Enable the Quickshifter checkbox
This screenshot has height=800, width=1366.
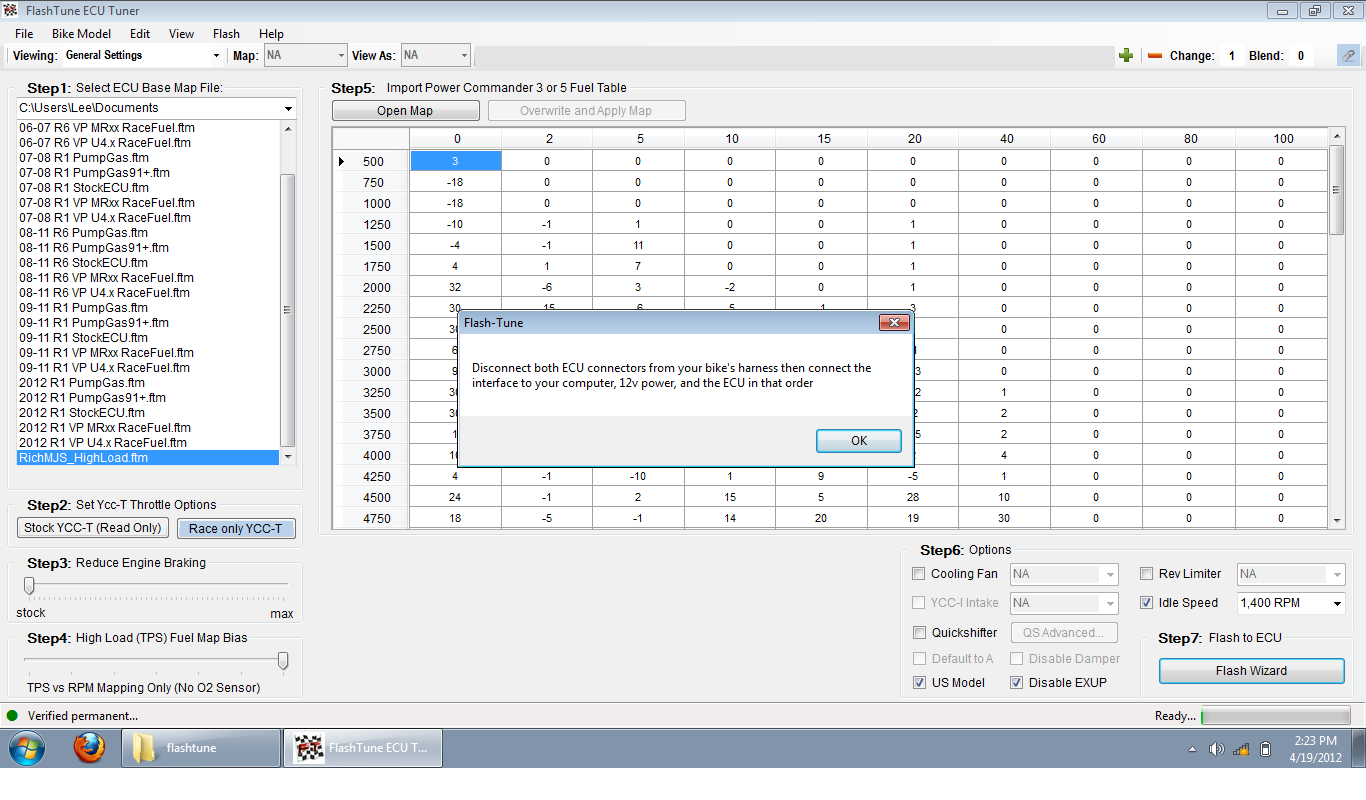[x=918, y=632]
